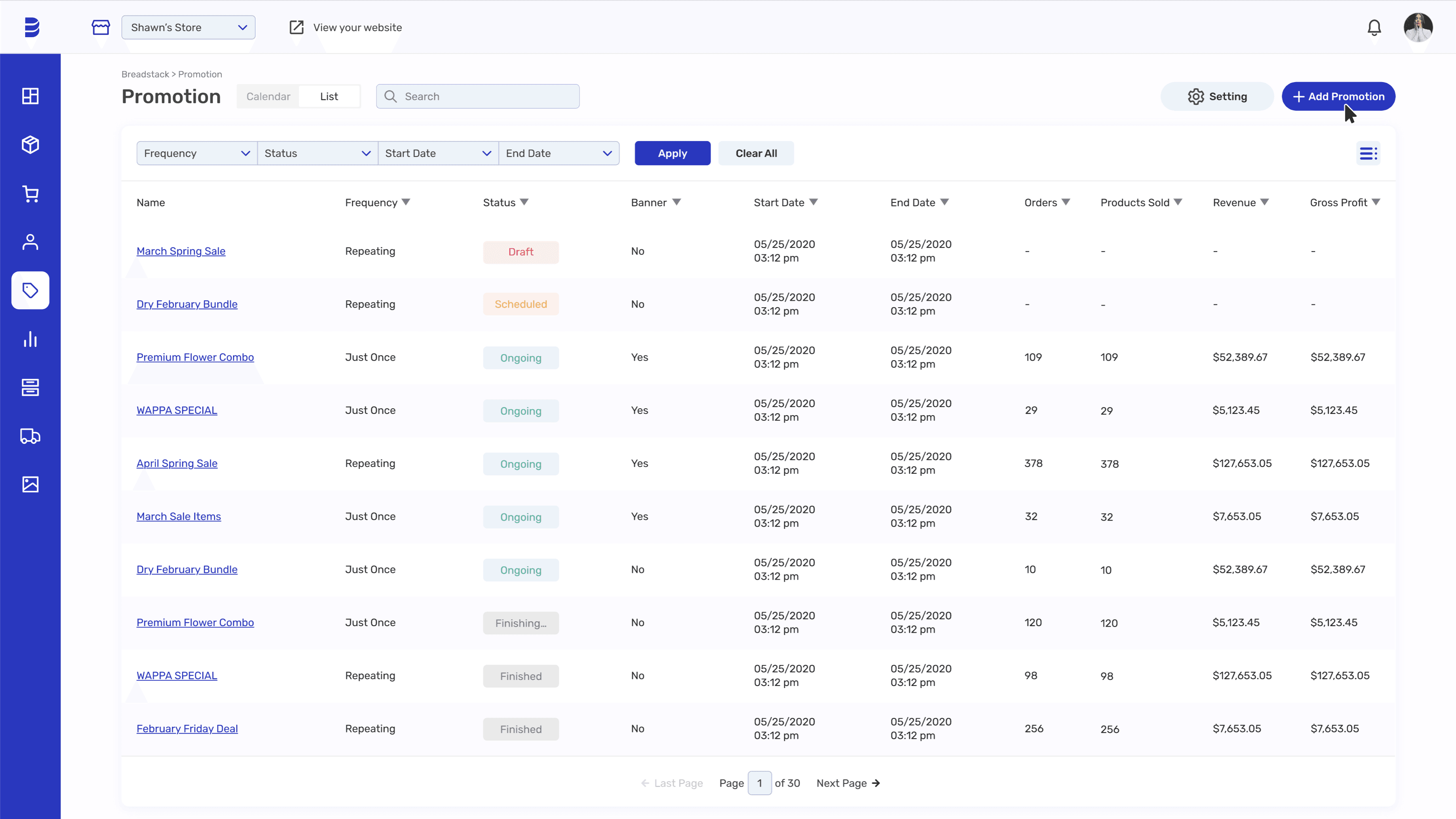The width and height of the screenshot is (1456, 819).
Task: Open the media image icon in sidebar
Action: coord(30,484)
